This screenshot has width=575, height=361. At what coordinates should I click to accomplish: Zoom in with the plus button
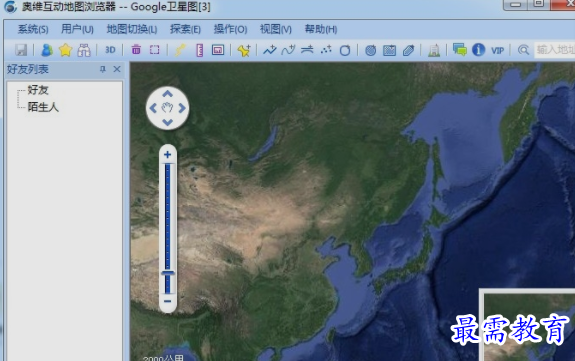pyautogui.click(x=168, y=154)
